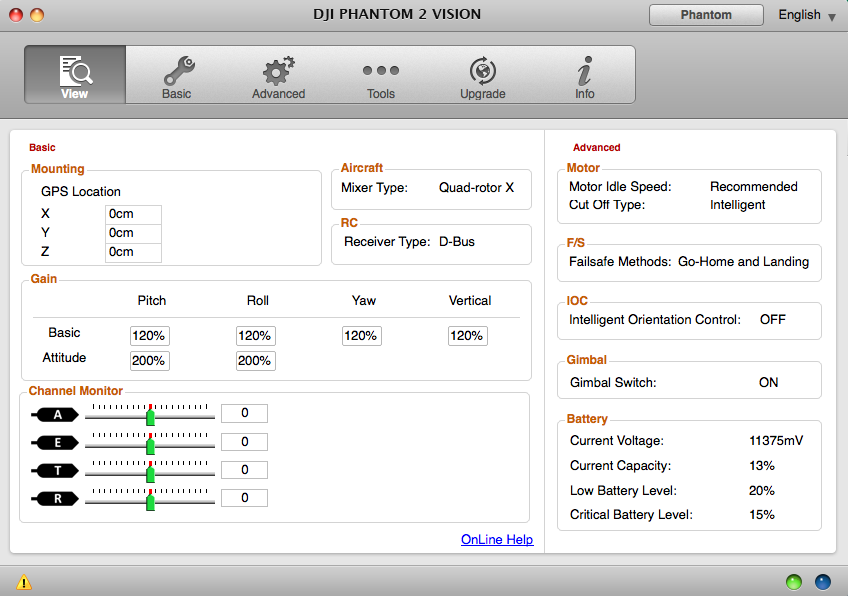Click the 'D-Bus' receiver type value

(x=456, y=242)
